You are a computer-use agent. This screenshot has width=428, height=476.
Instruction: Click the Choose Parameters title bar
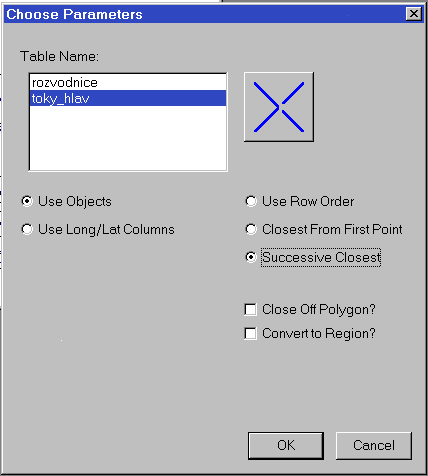(x=203, y=14)
